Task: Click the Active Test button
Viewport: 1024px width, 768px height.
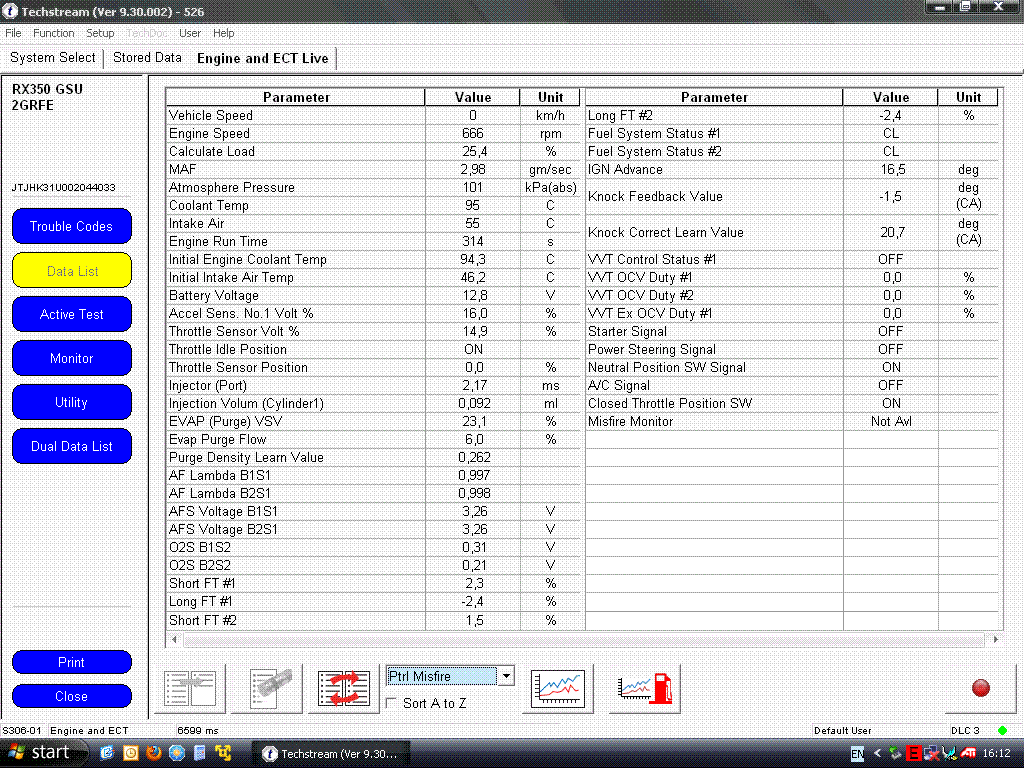Action: (71, 314)
